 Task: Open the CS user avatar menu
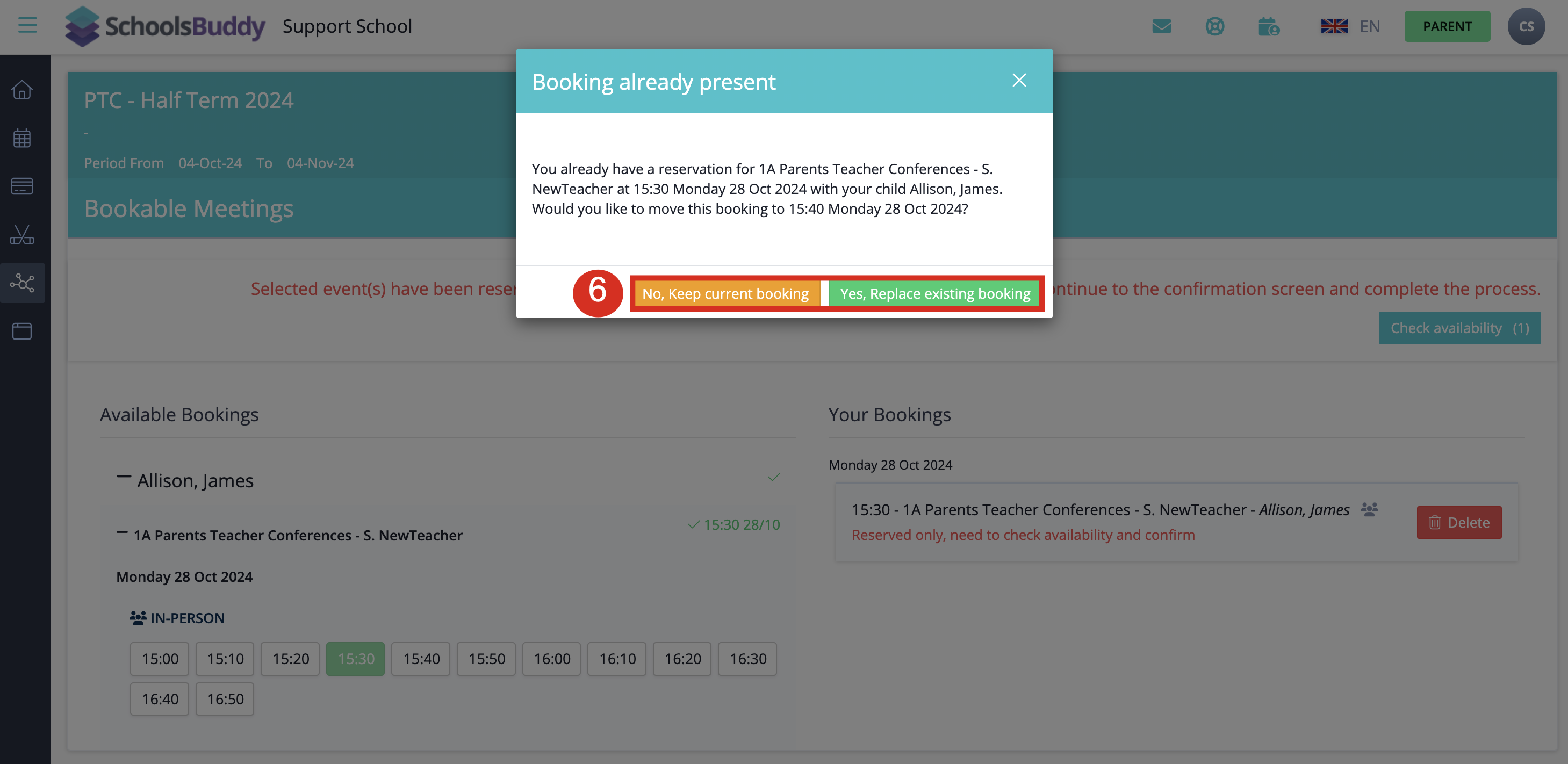pos(1526,27)
